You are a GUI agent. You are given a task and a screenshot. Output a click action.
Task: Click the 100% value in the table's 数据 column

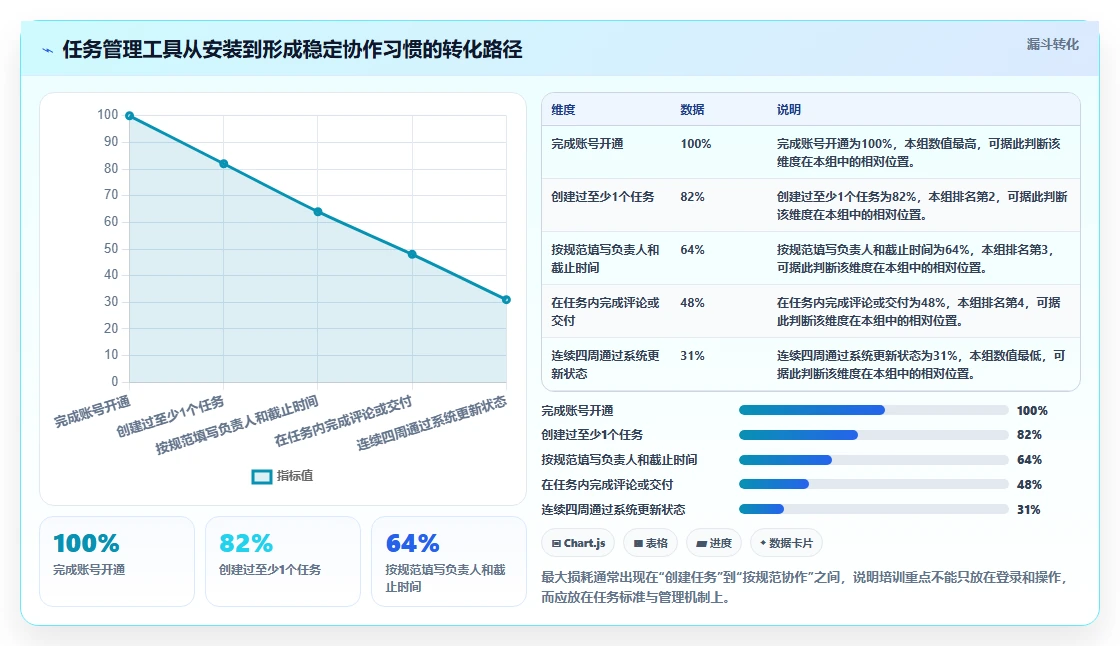click(x=696, y=144)
